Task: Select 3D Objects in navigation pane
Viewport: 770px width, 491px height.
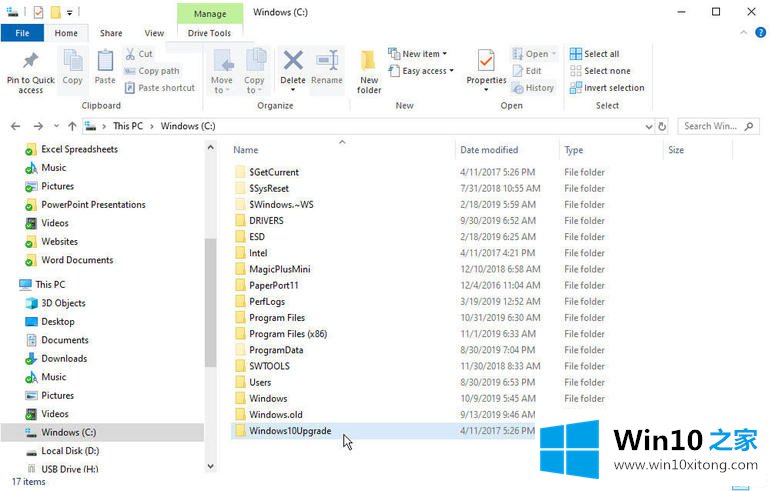Action: pyautogui.click(x=63, y=303)
